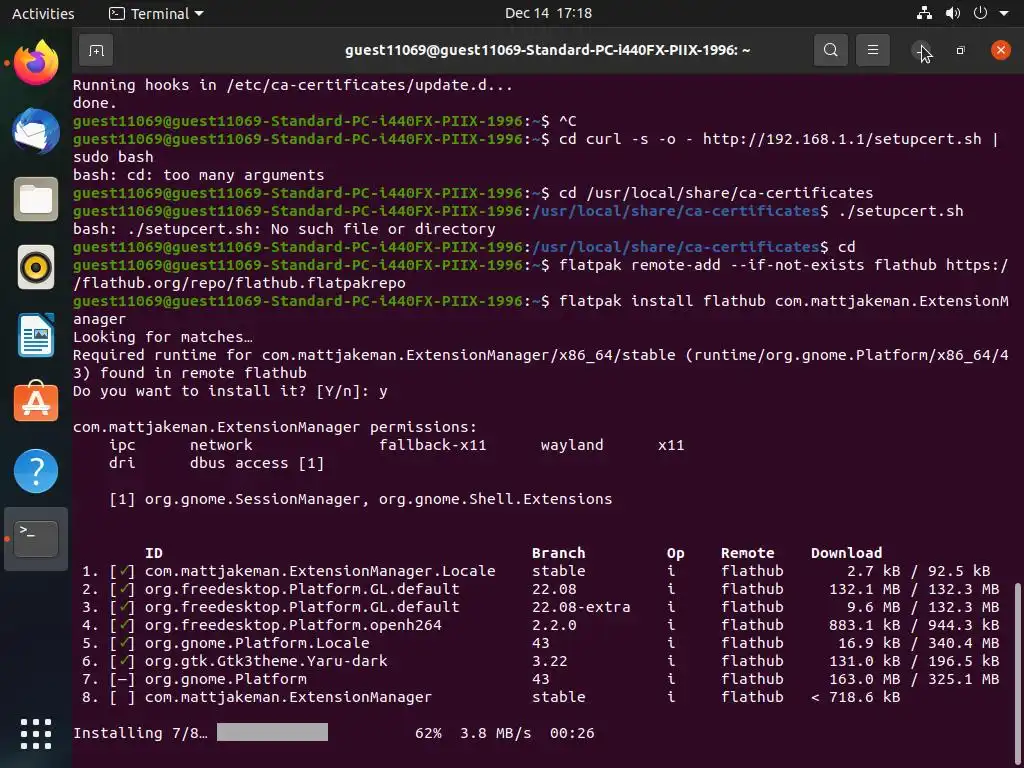Open the Help application
The image size is (1024, 768).
click(36, 471)
